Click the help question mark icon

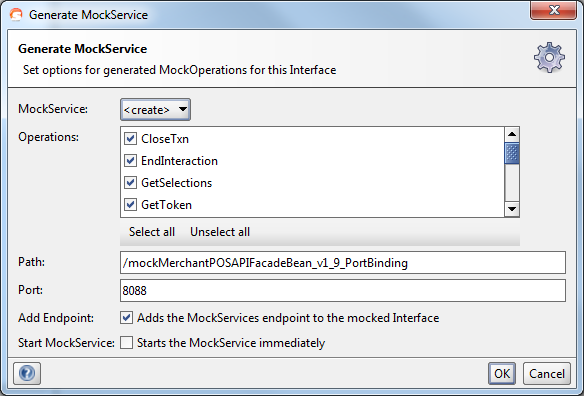coord(27,373)
